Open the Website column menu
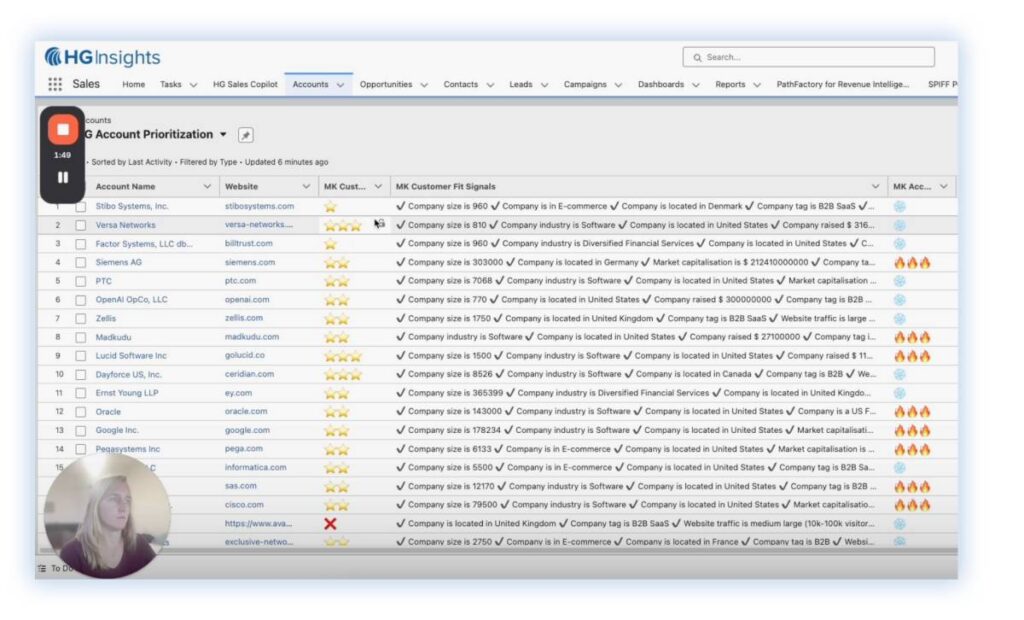 click(x=306, y=187)
